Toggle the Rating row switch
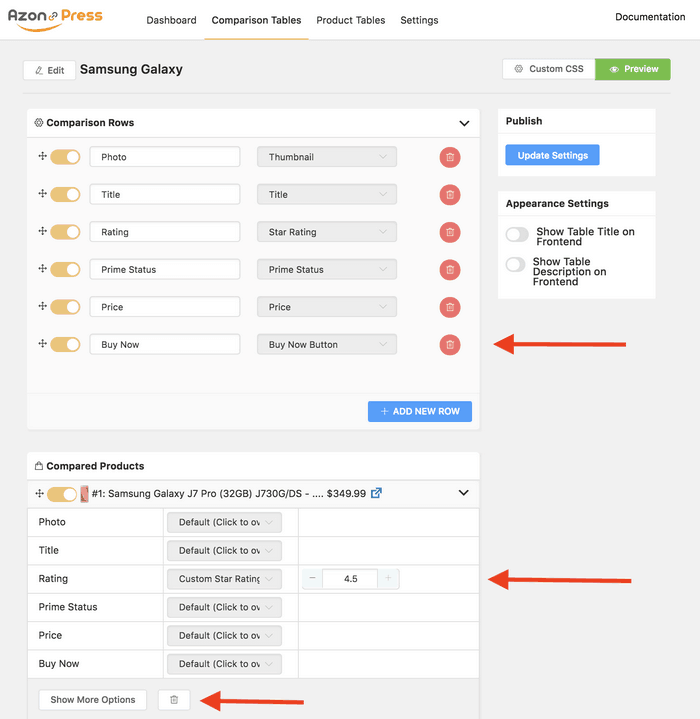Screen dimensions: 700x719 (65, 232)
